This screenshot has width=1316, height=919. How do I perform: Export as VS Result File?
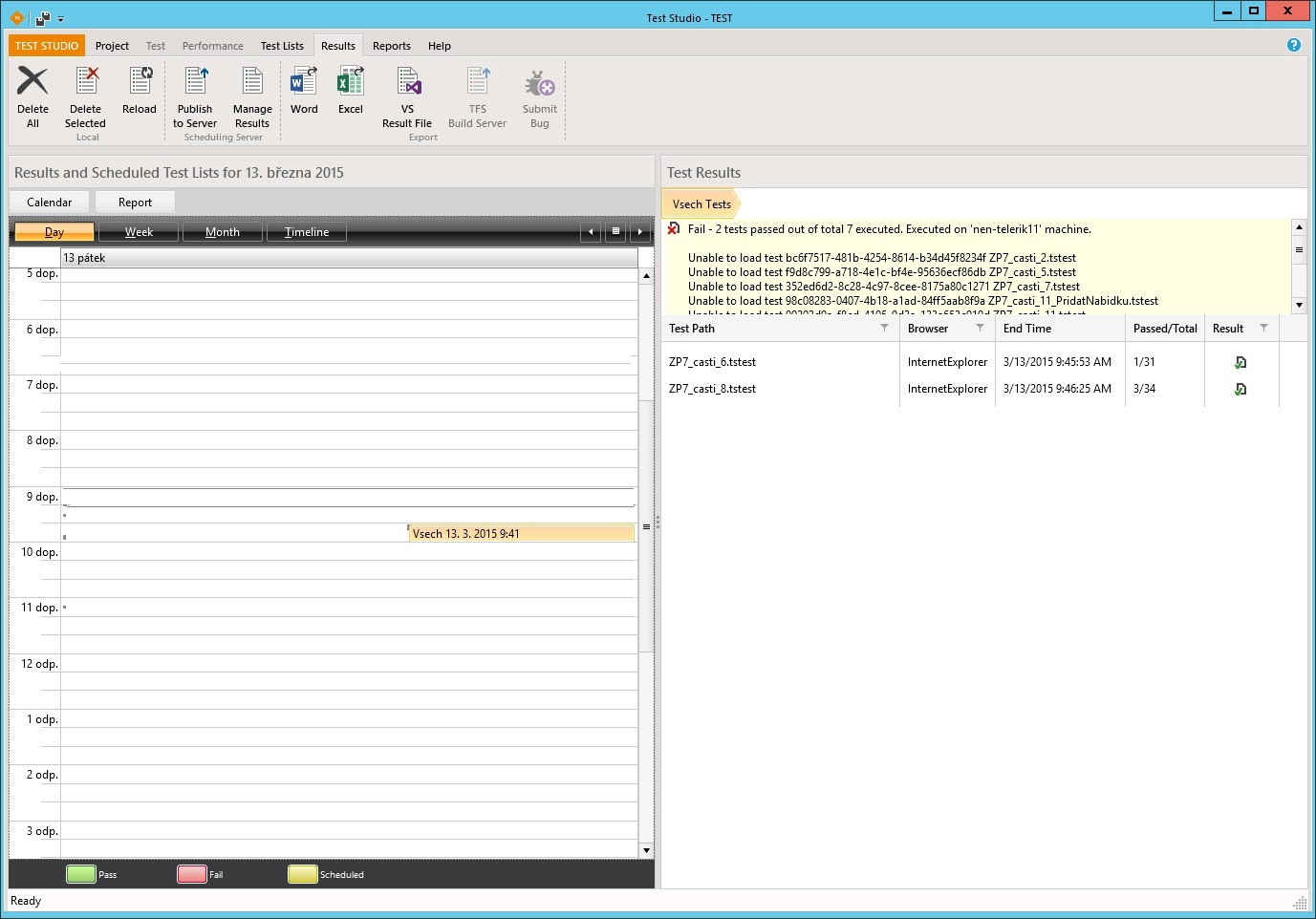(x=407, y=83)
